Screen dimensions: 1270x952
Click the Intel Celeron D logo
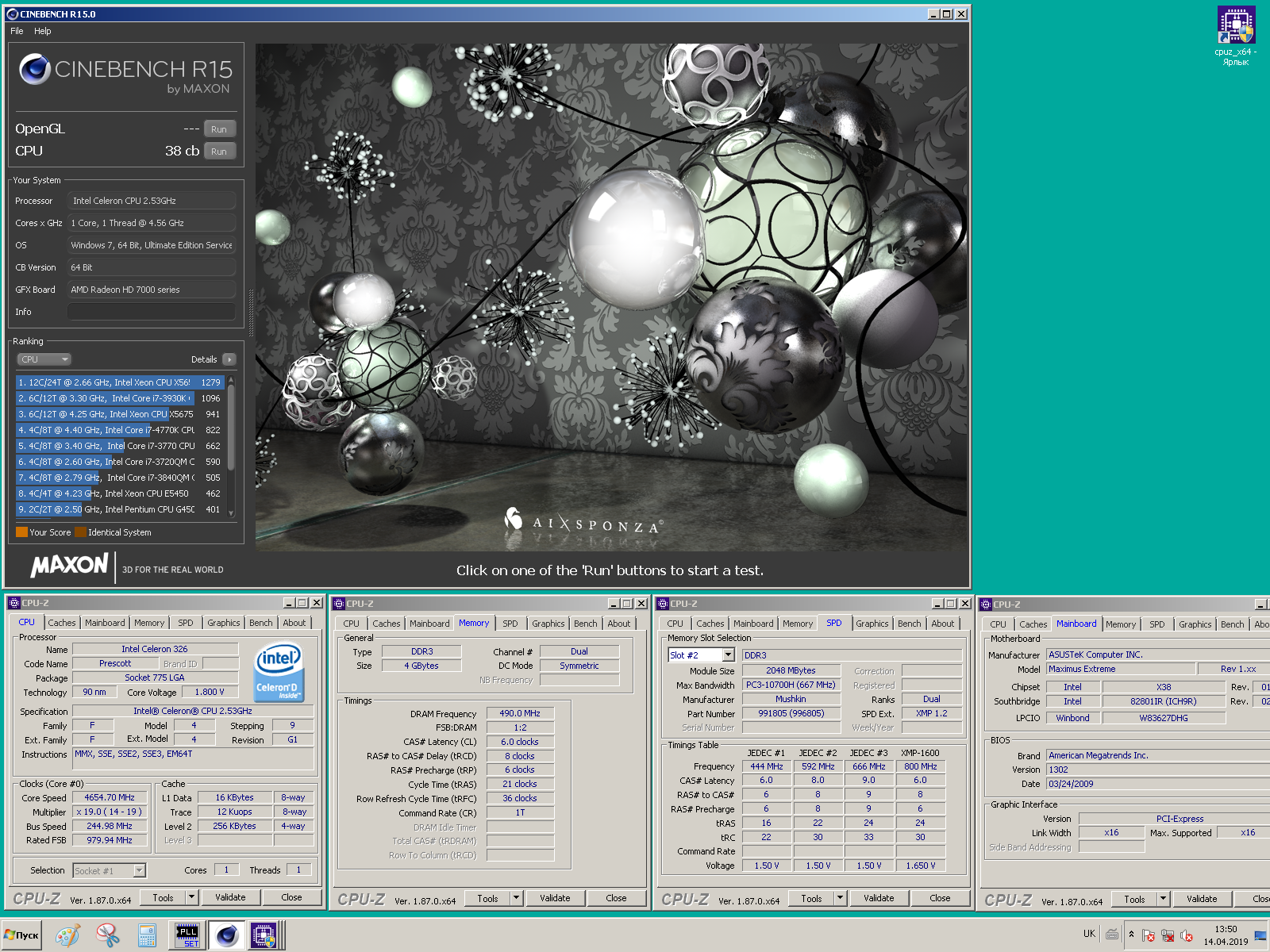[x=279, y=673]
